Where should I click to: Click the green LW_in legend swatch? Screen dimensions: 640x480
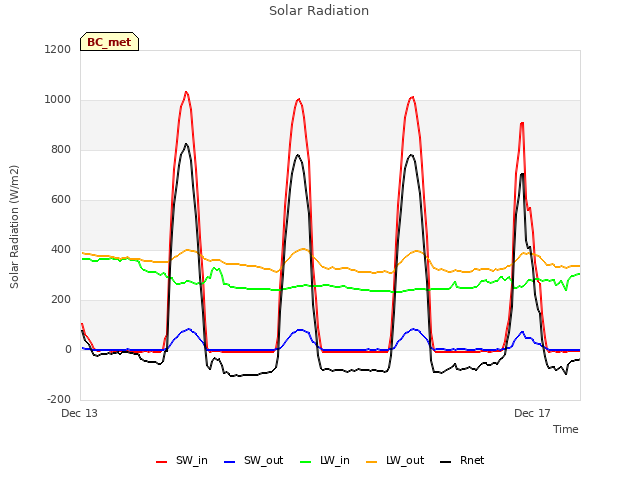pos(305,462)
